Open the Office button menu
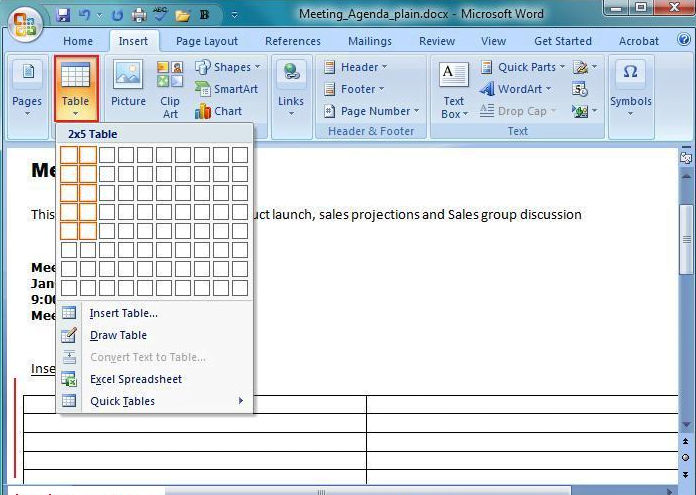 (25, 24)
